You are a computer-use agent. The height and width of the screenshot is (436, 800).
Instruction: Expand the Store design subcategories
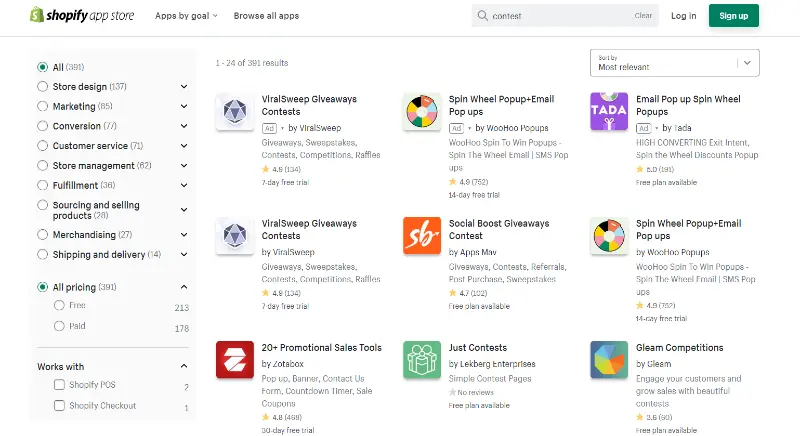(x=184, y=87)
